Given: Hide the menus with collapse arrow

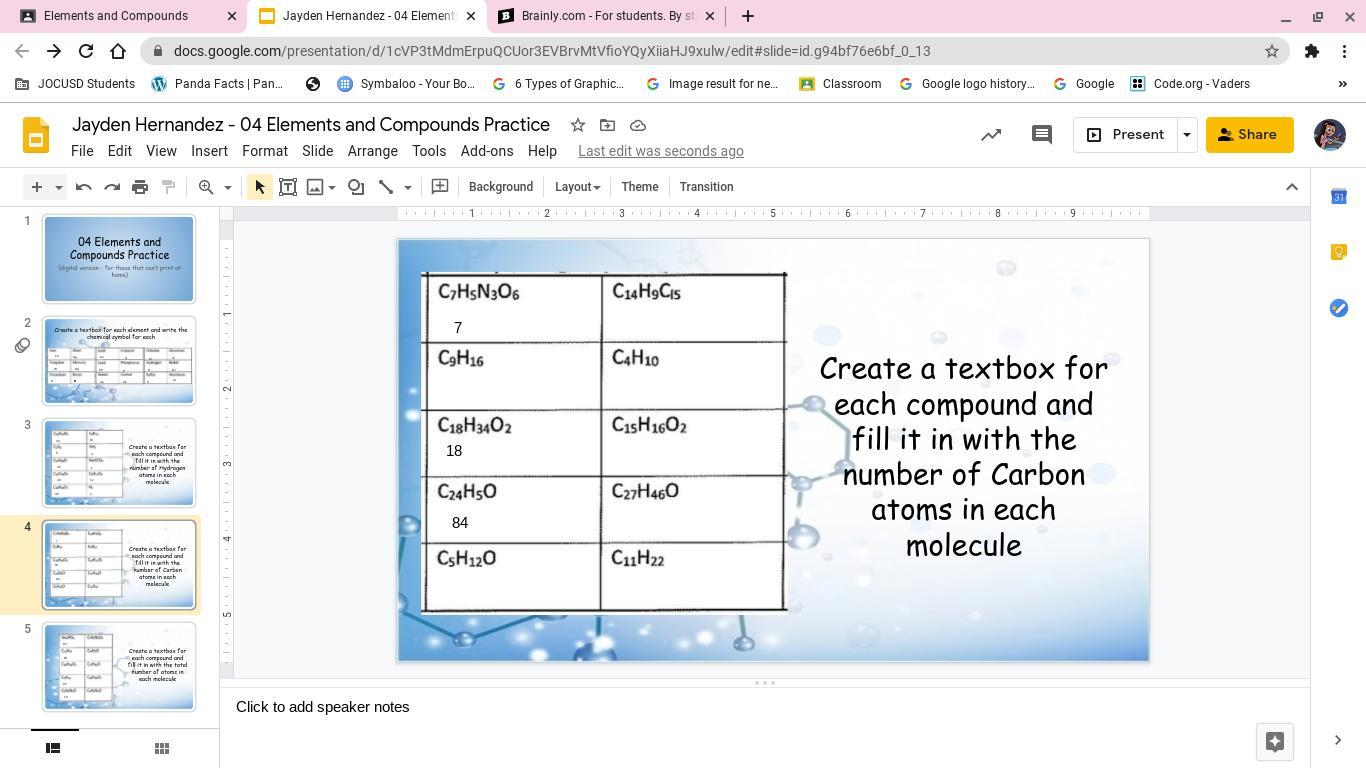Looking at the screenshot, I should [x=1291, y=187].
